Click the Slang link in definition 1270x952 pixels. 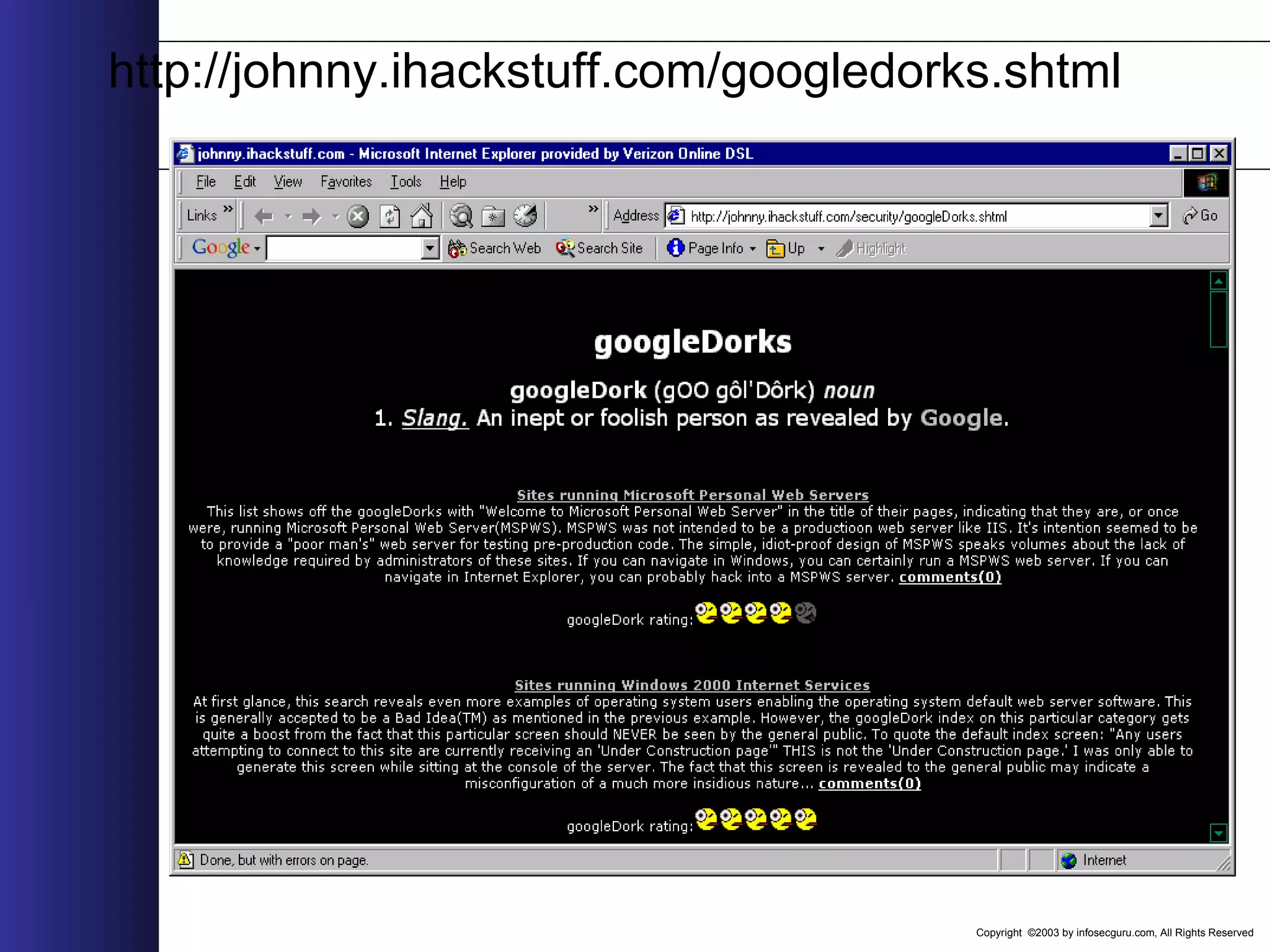[x=435, y=418]
